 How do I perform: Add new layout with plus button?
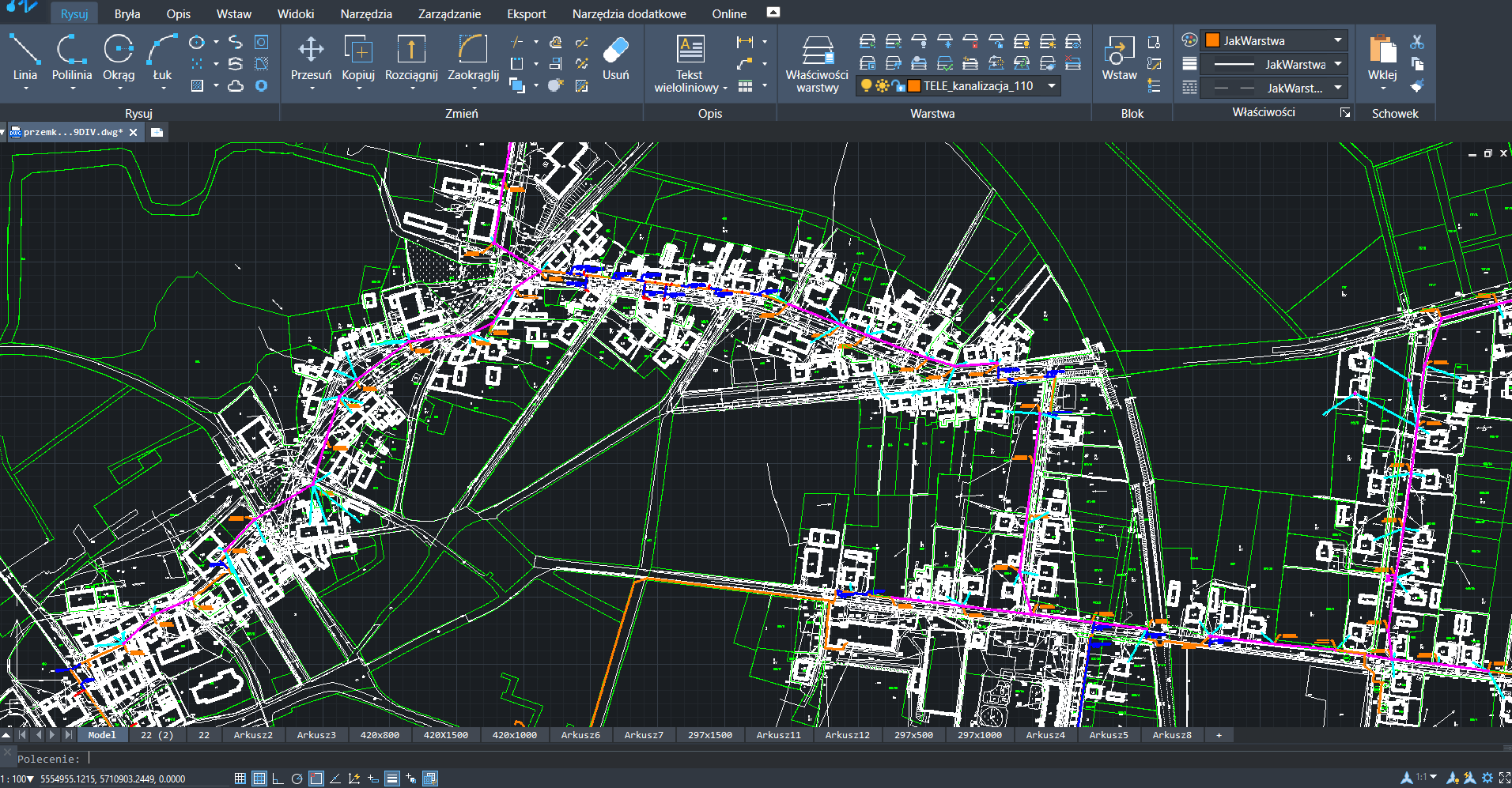[1219, 735]
